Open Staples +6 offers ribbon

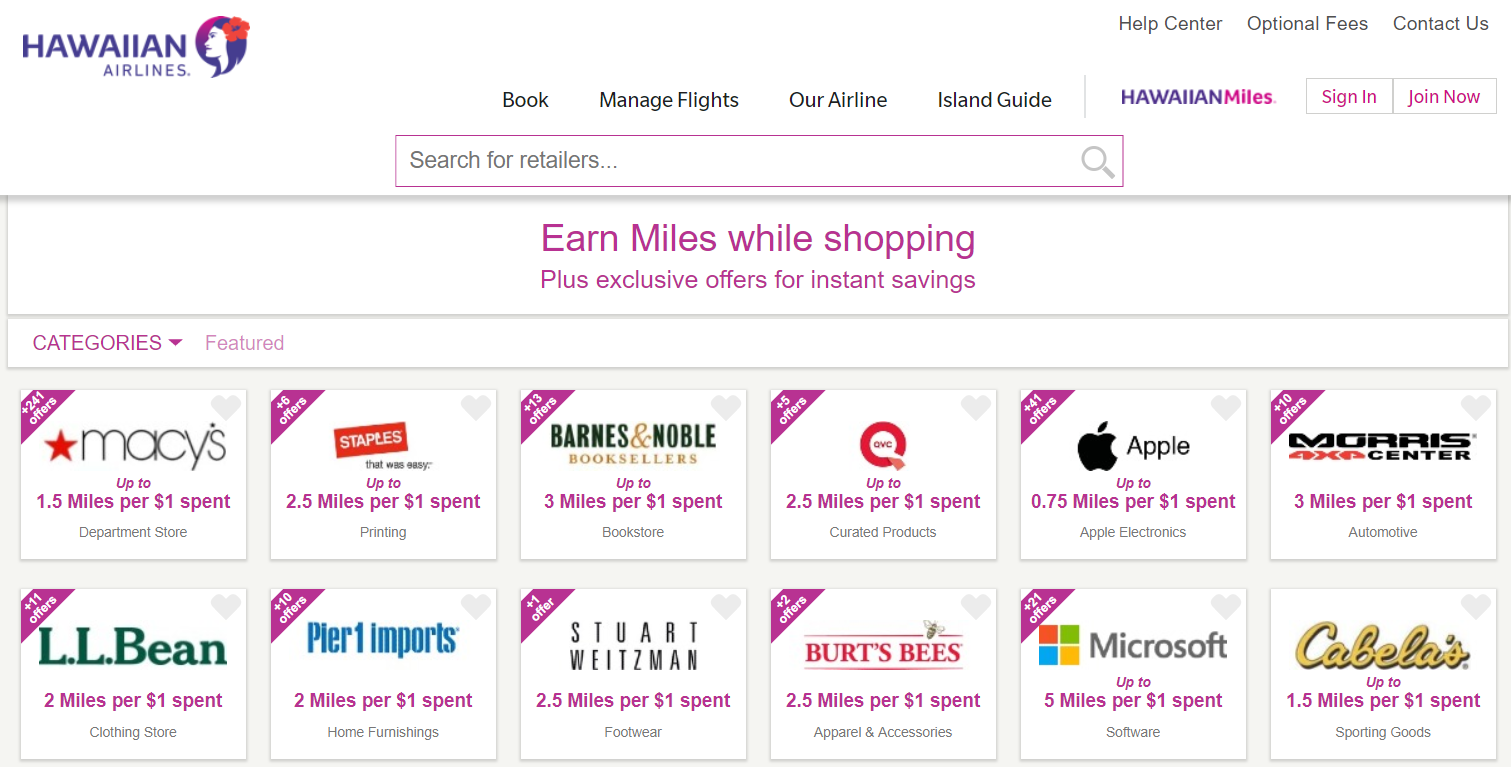click(290, 409)
